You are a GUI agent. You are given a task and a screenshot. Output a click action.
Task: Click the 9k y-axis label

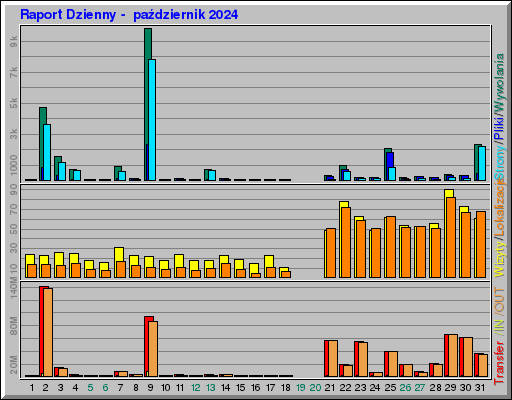click(x=13, y=41)
